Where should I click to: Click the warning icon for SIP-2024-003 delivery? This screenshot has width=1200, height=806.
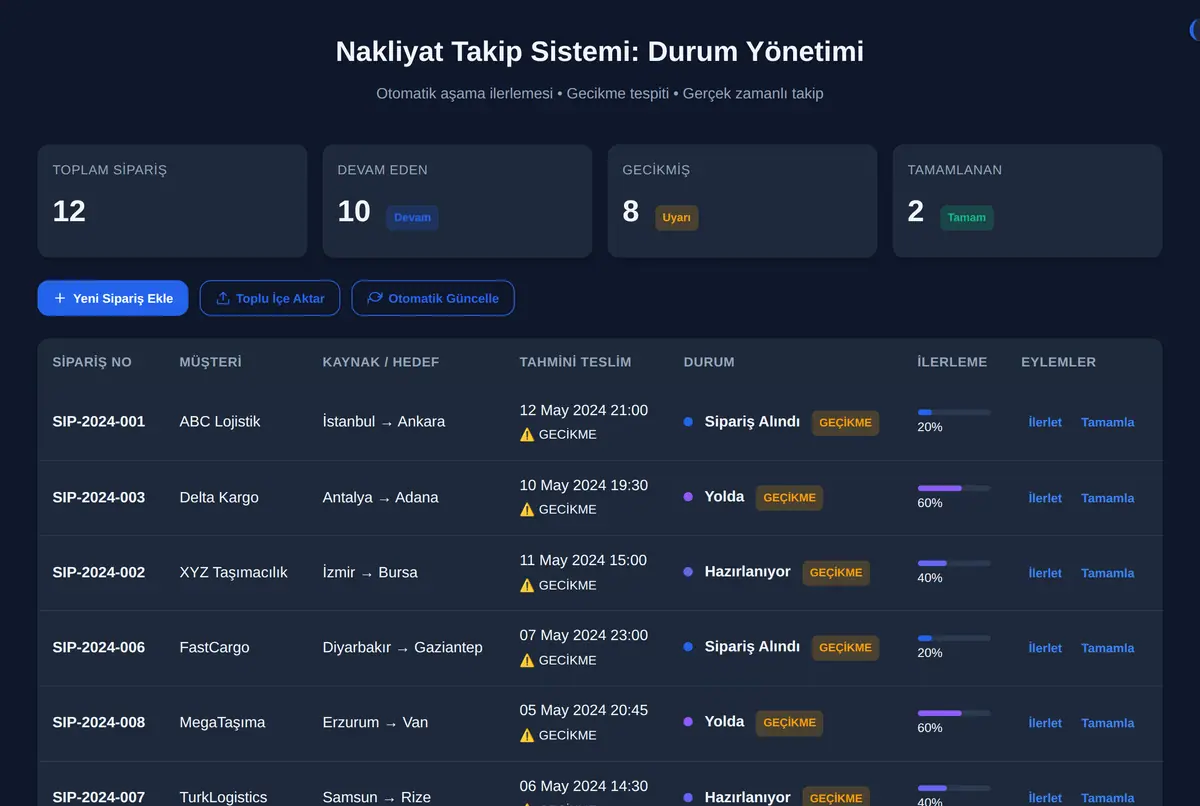(527, 510)
